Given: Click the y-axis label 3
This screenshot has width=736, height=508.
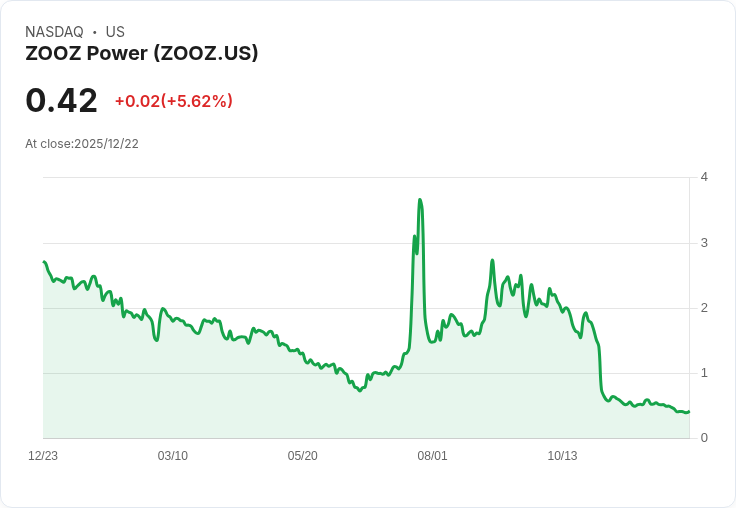Looking at the screenshot, I should tap(704, 243).
